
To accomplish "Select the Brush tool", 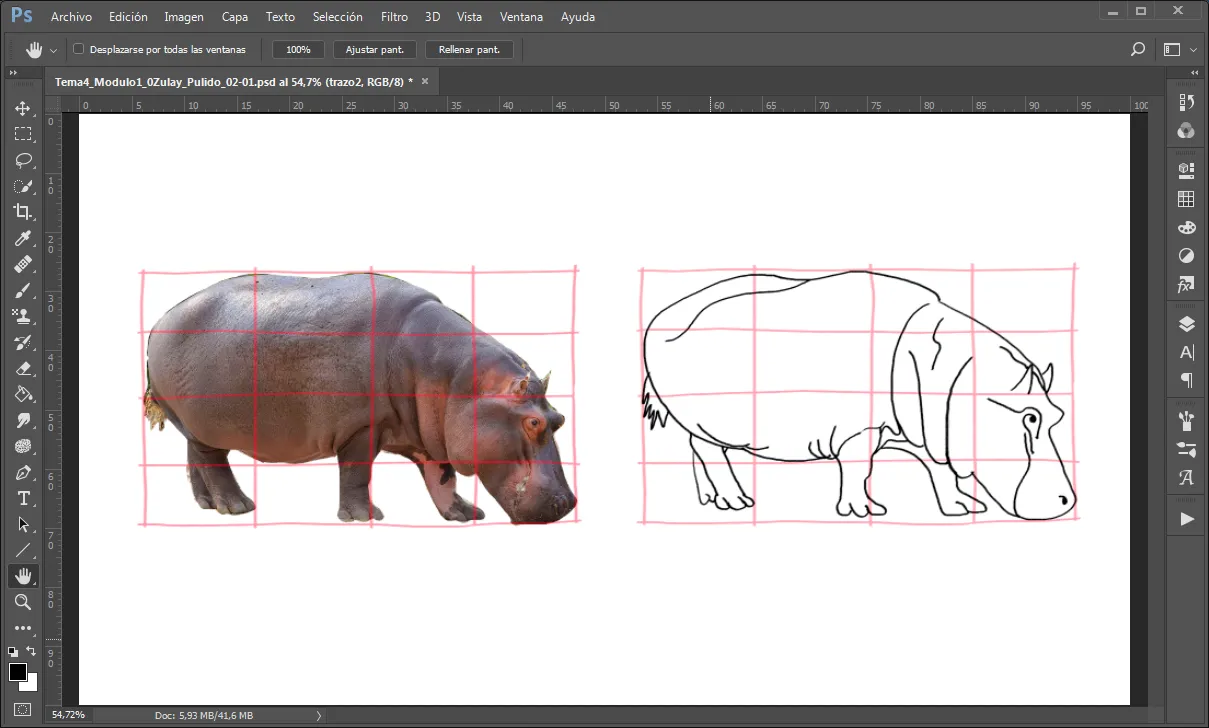I will click(22, 290).
